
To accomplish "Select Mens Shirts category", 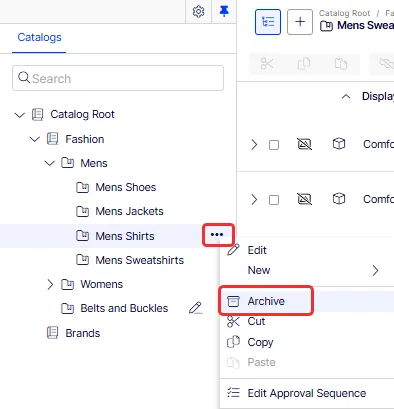I will (125, 236).
